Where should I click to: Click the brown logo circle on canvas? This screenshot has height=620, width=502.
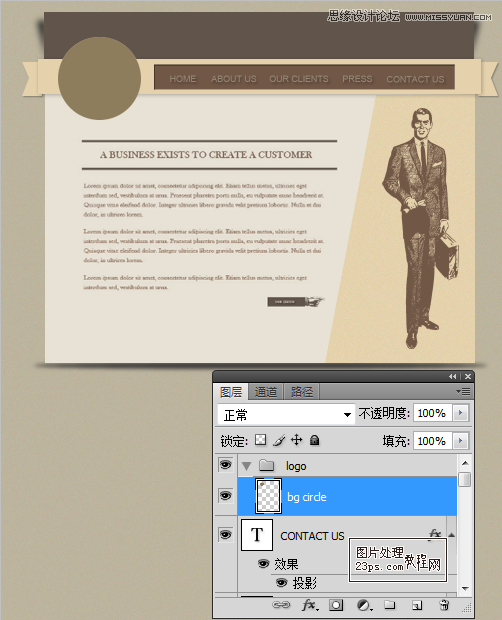click(99, 78)
